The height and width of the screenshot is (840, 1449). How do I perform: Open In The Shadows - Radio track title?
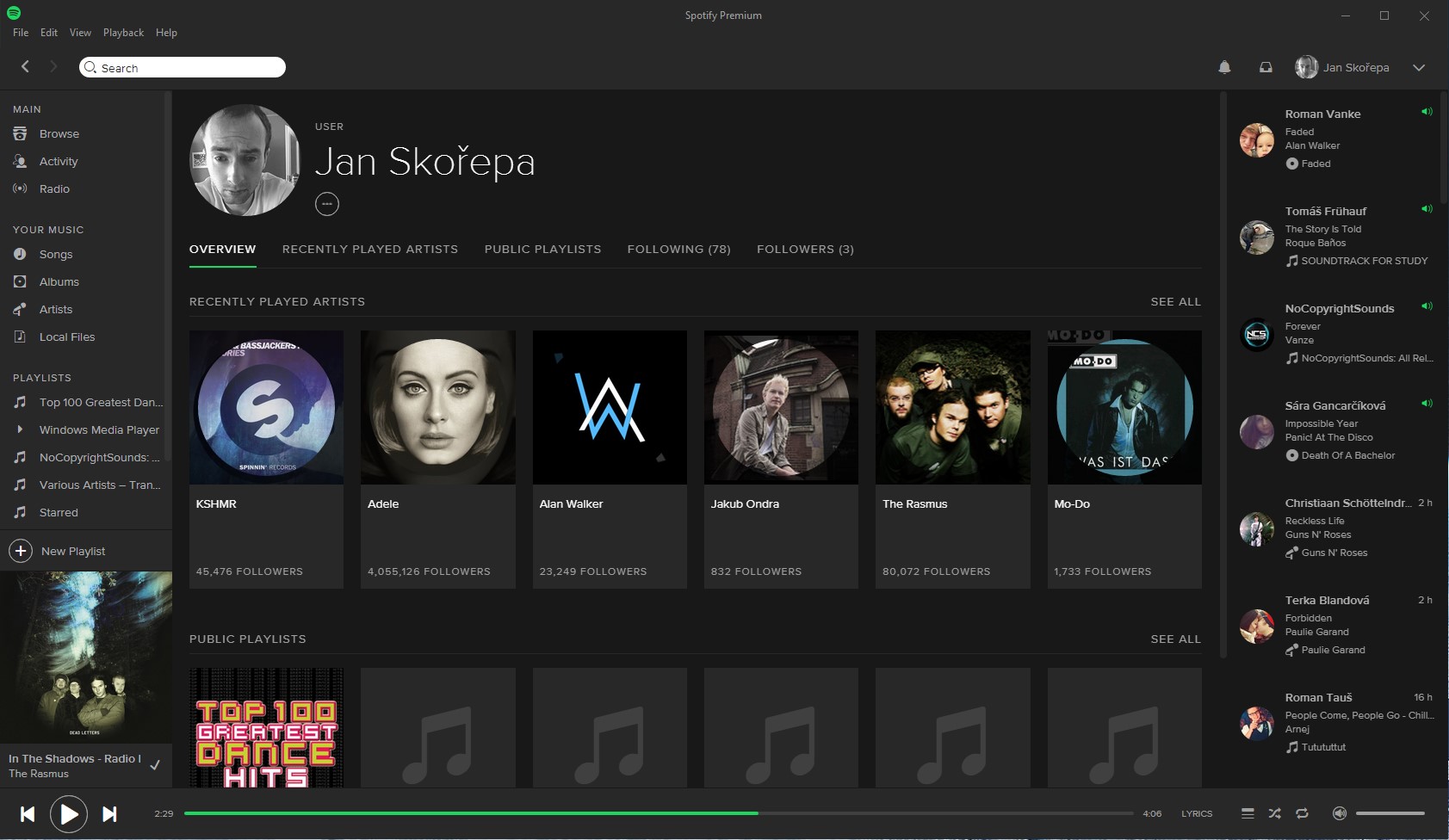point(74,758)
